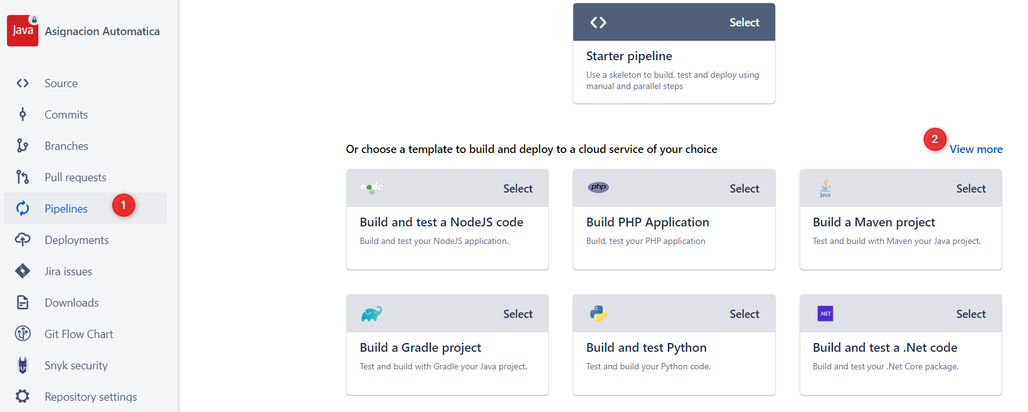Click the Downloads file icon
1028x412 pixels.
click(x=23, y=302)
